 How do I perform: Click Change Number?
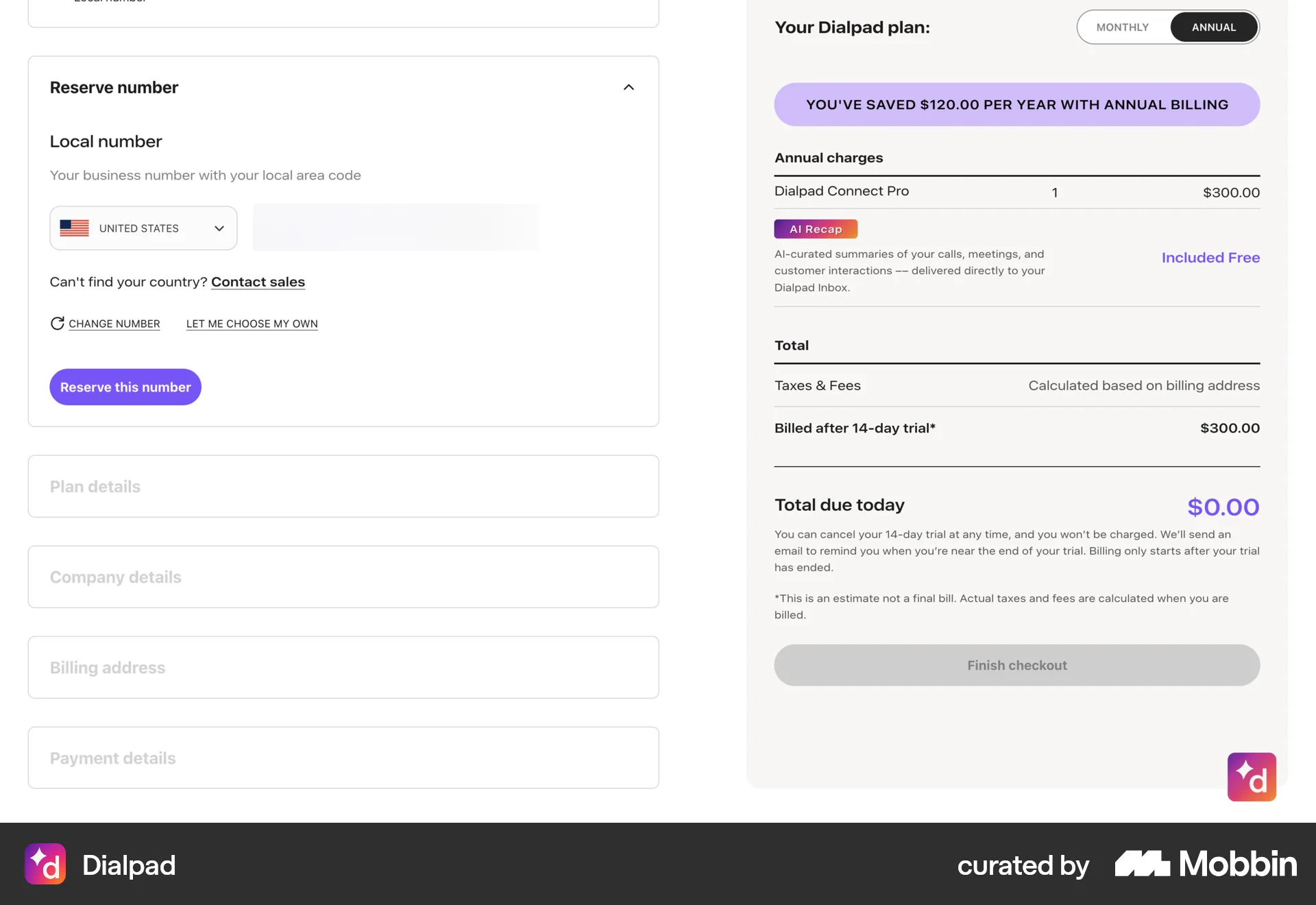pyautogui.click(x=114, y=323)
